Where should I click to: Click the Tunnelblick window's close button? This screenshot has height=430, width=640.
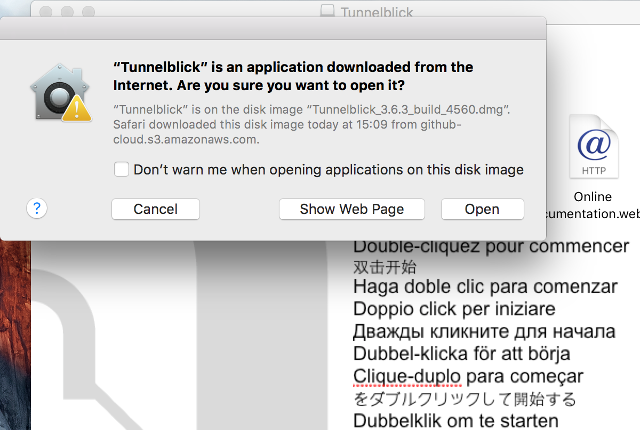pos(46,11)
